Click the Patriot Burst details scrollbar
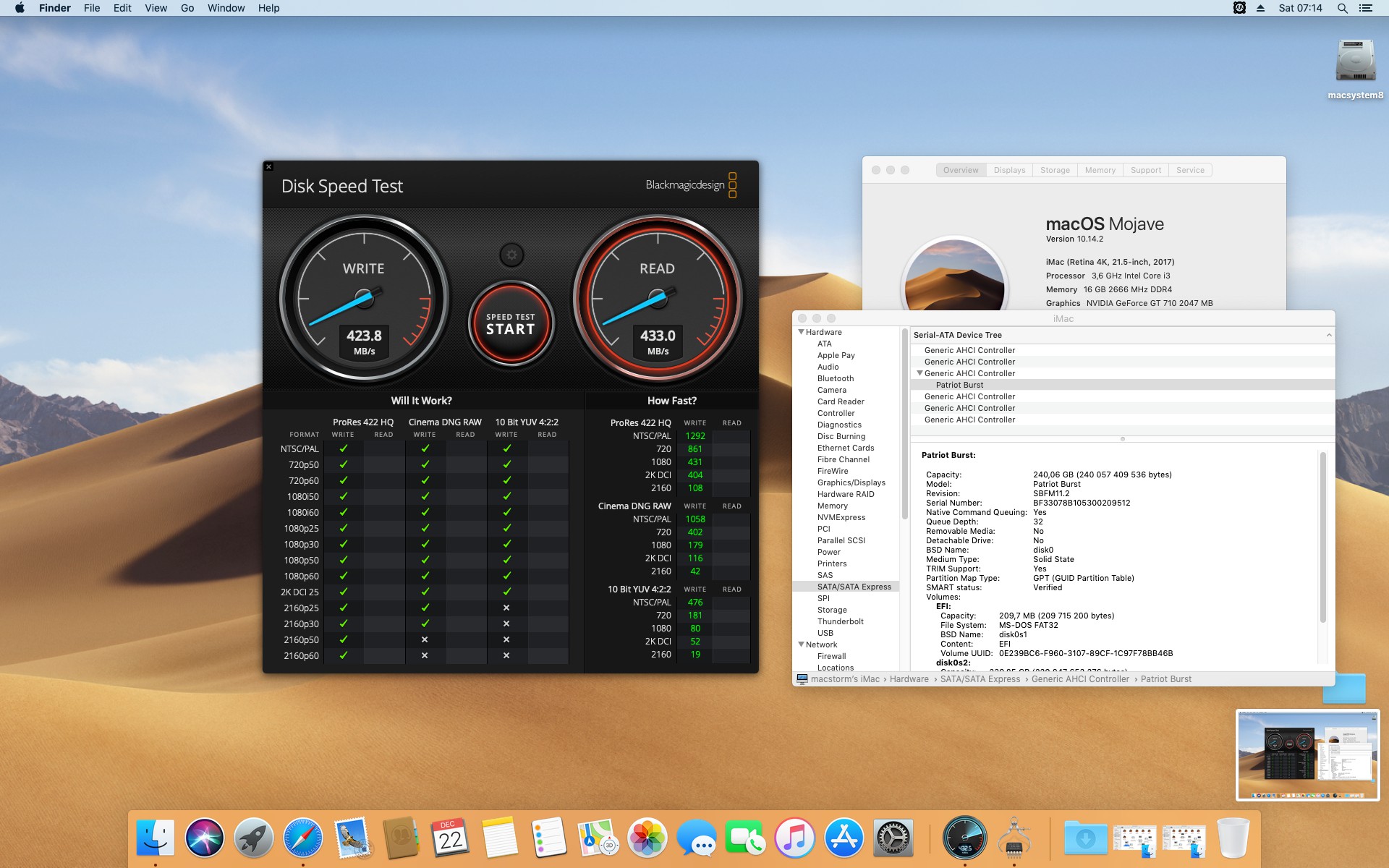 point(1322,535)
